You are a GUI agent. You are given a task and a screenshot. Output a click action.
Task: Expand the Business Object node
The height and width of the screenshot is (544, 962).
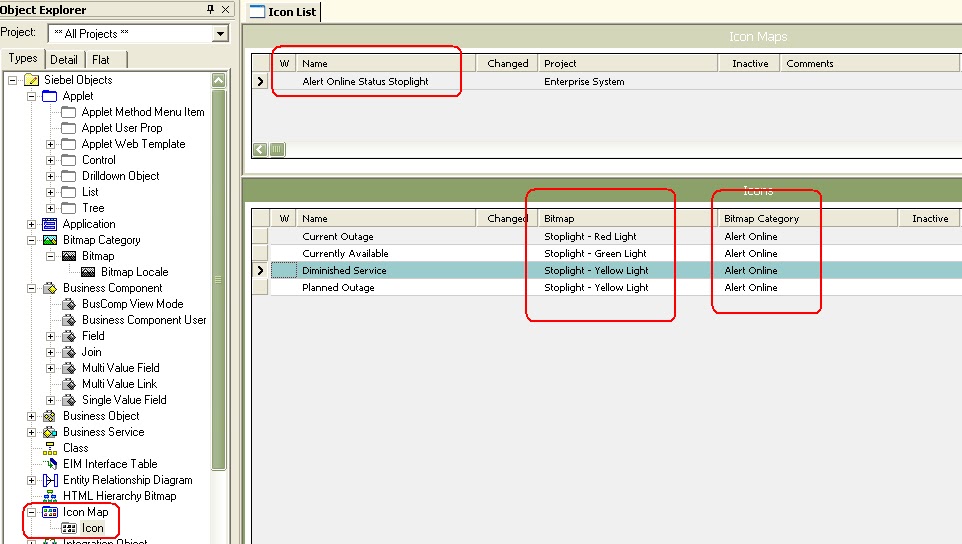tap(31, 416)
